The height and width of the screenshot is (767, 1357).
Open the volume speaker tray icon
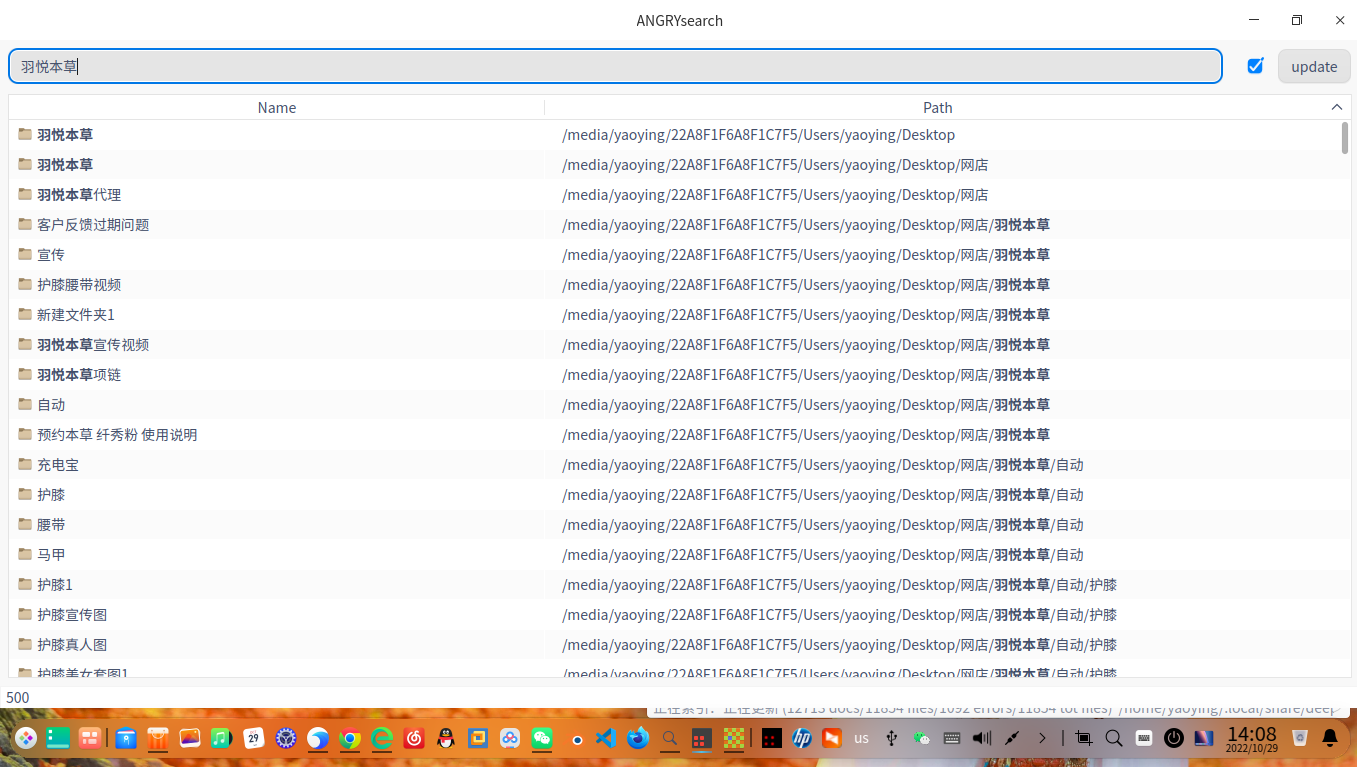click(982, 738)
